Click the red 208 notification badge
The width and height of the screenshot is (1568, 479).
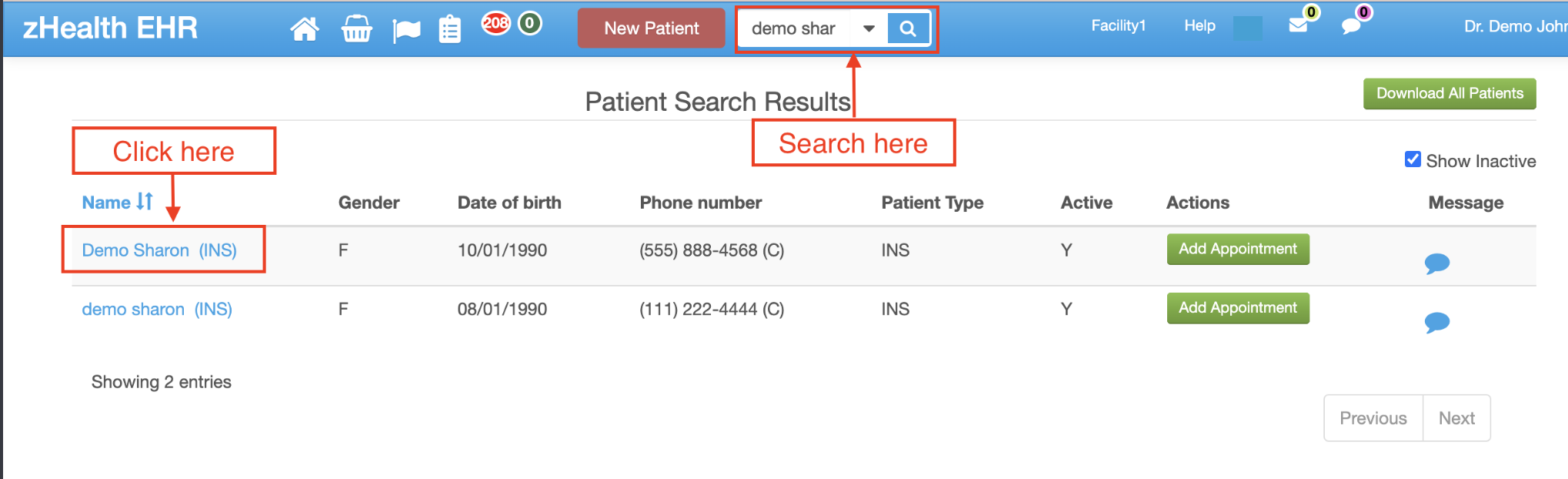pos(495,23)
